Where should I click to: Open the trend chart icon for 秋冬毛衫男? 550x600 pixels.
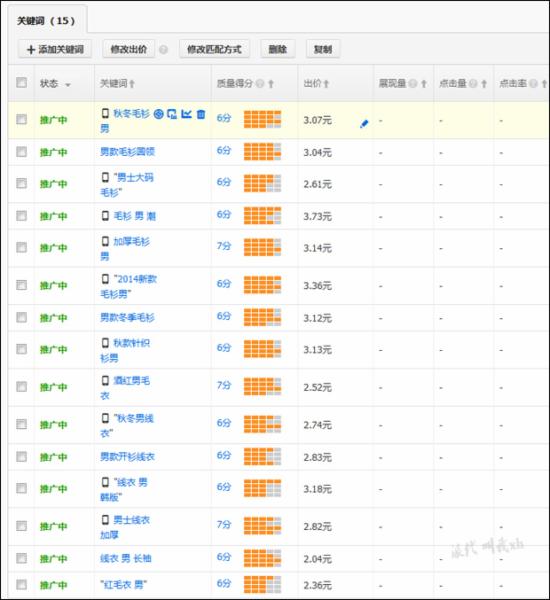186,114
